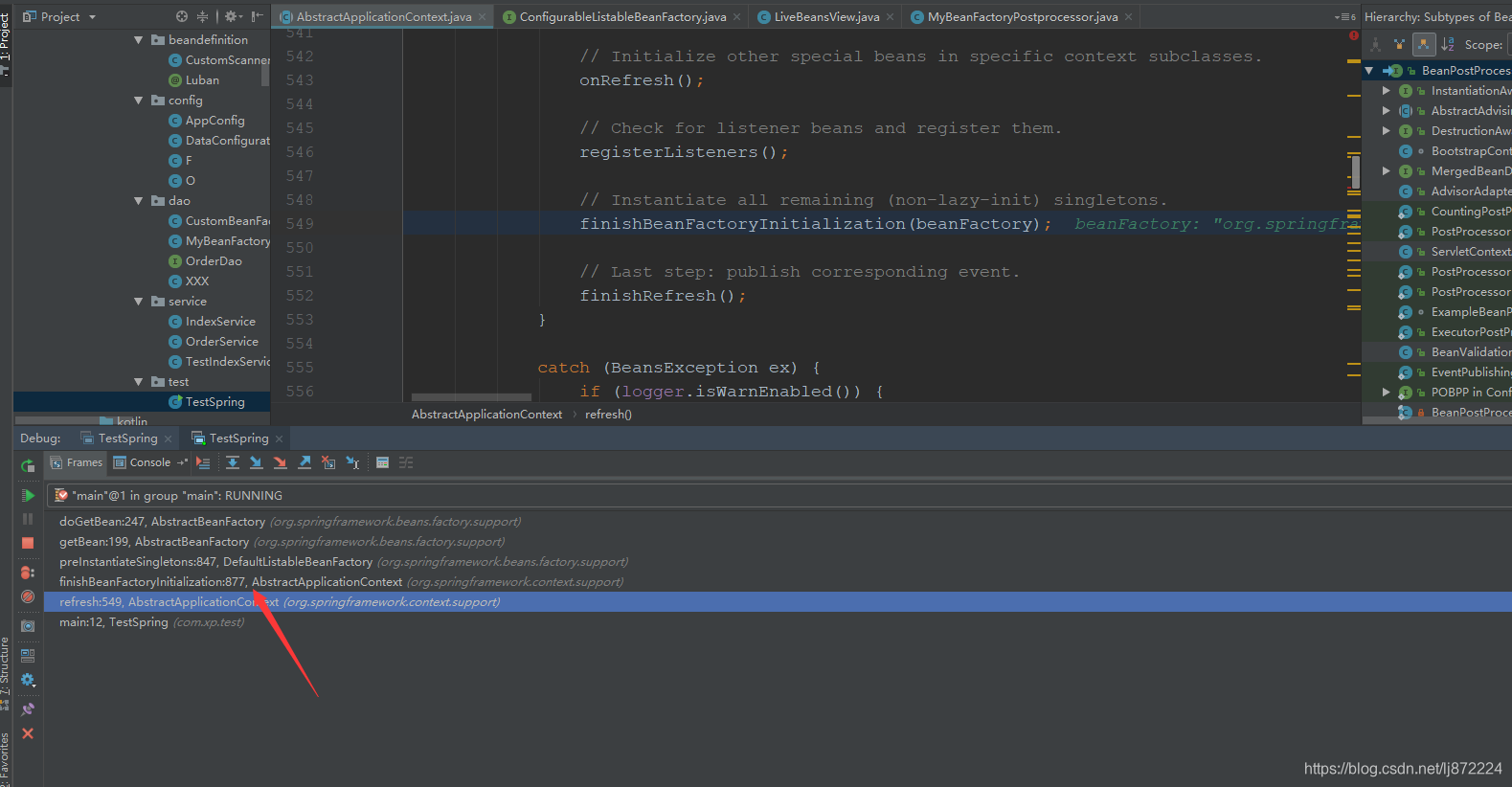Collapse the config folder

pyautogui.click(x=139, y=100)
